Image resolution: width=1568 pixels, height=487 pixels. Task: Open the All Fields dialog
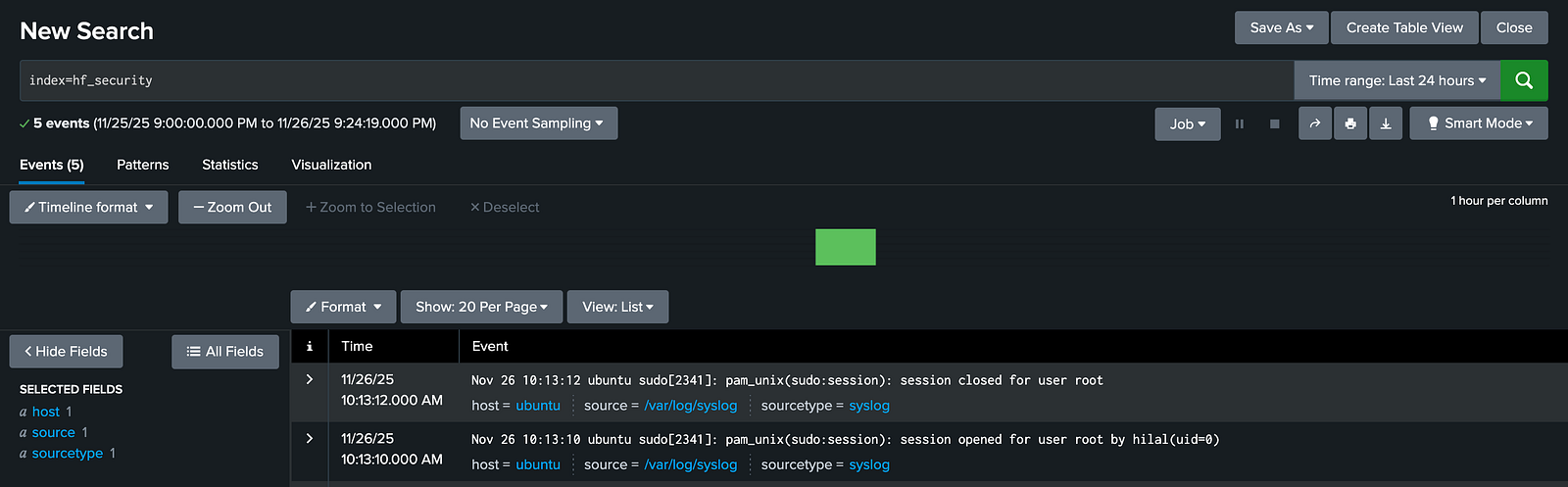point(225,351)
